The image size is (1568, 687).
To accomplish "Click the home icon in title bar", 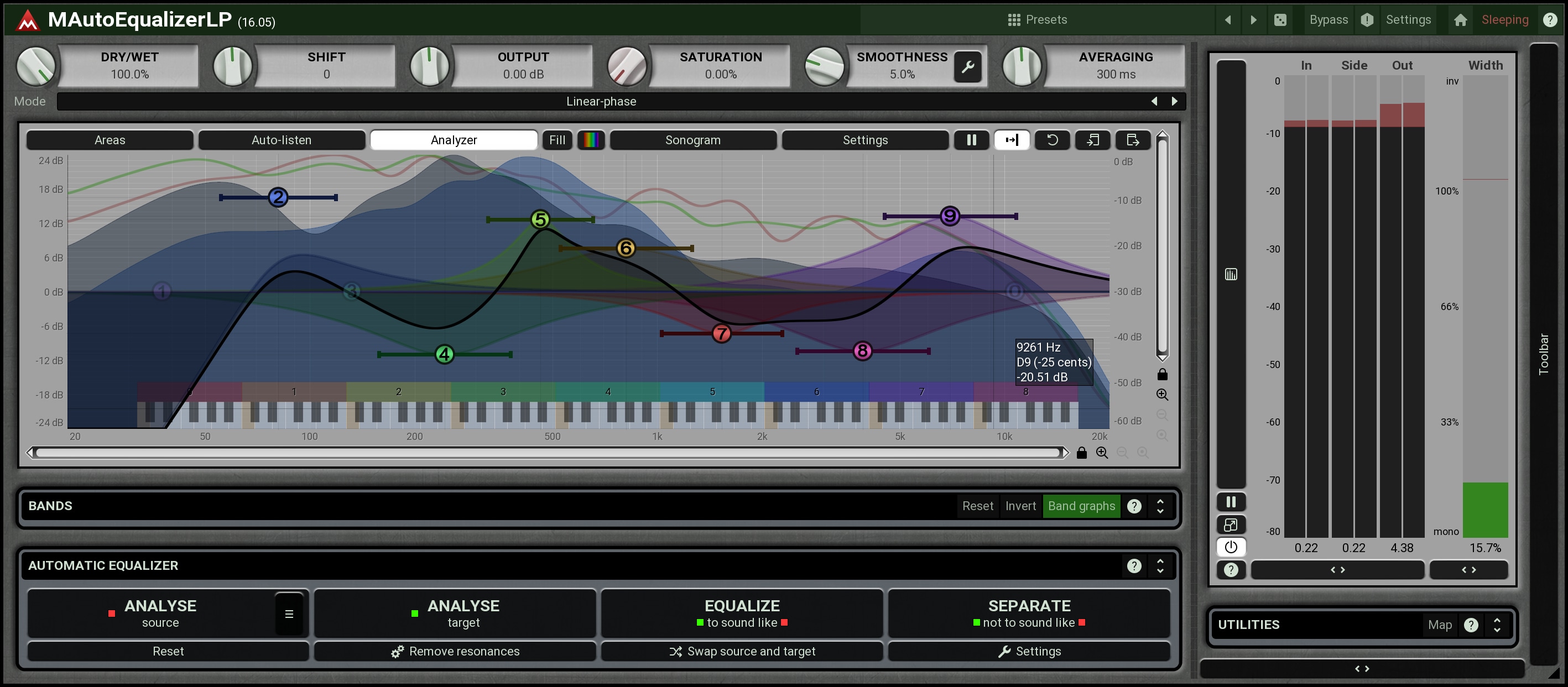I will [1460, 19].
